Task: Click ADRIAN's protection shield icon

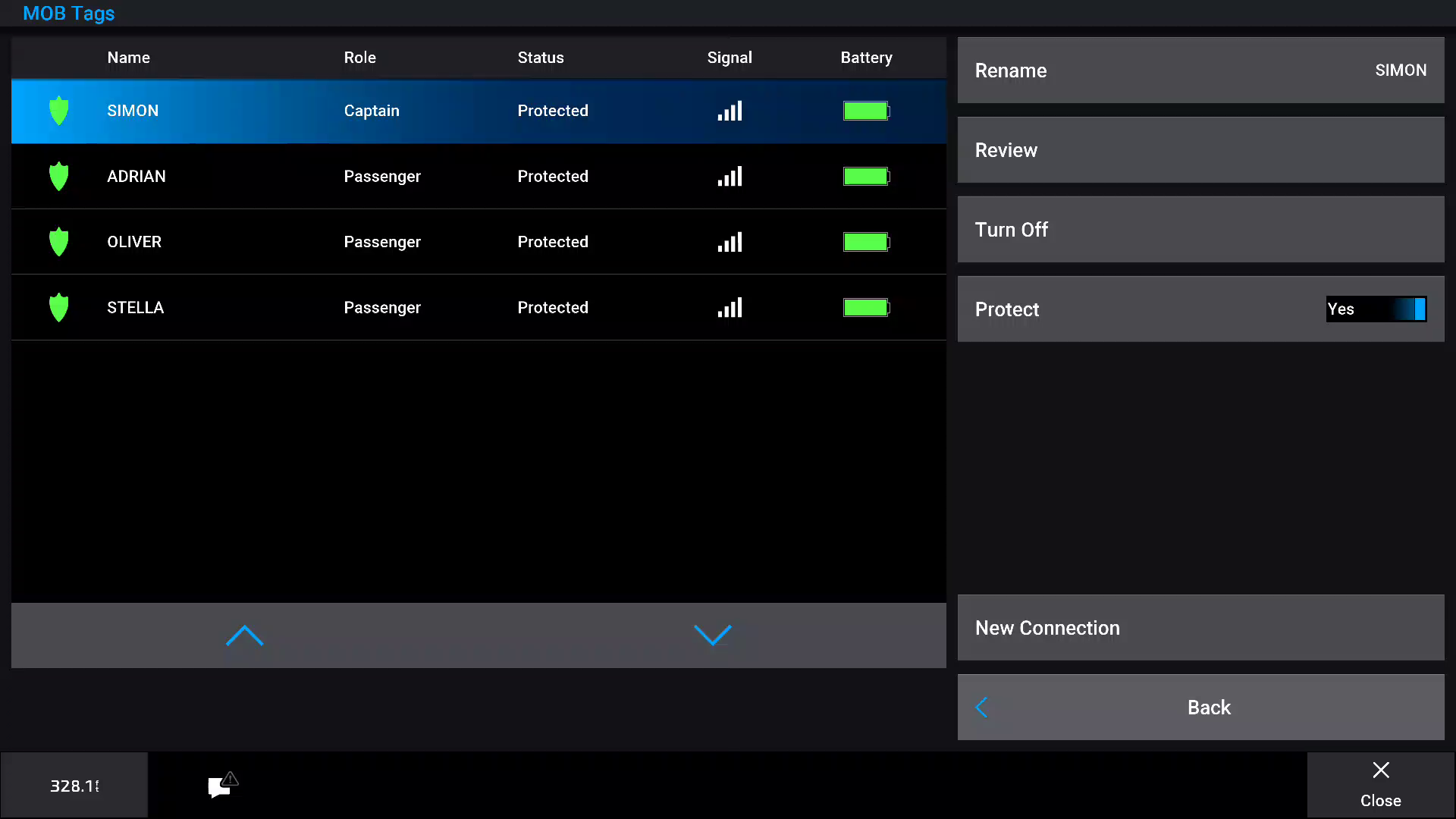Action: point(58,176)
